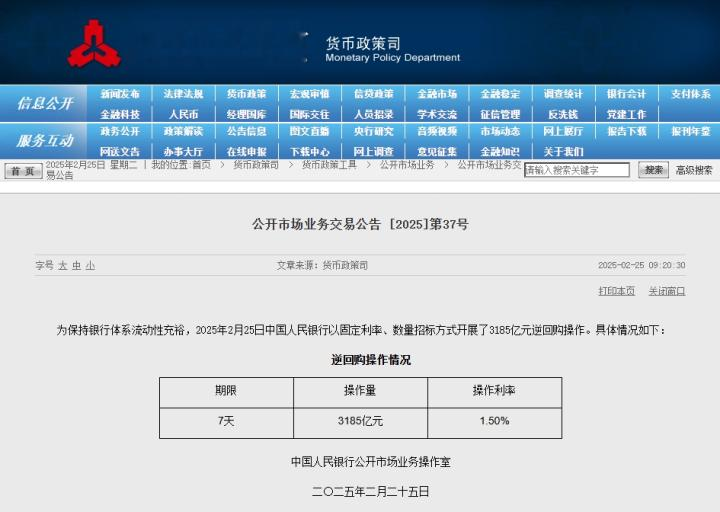The height and width of the screenshot is (512, 720).
Task: Open the 报告下载 page
Action: 627,131
